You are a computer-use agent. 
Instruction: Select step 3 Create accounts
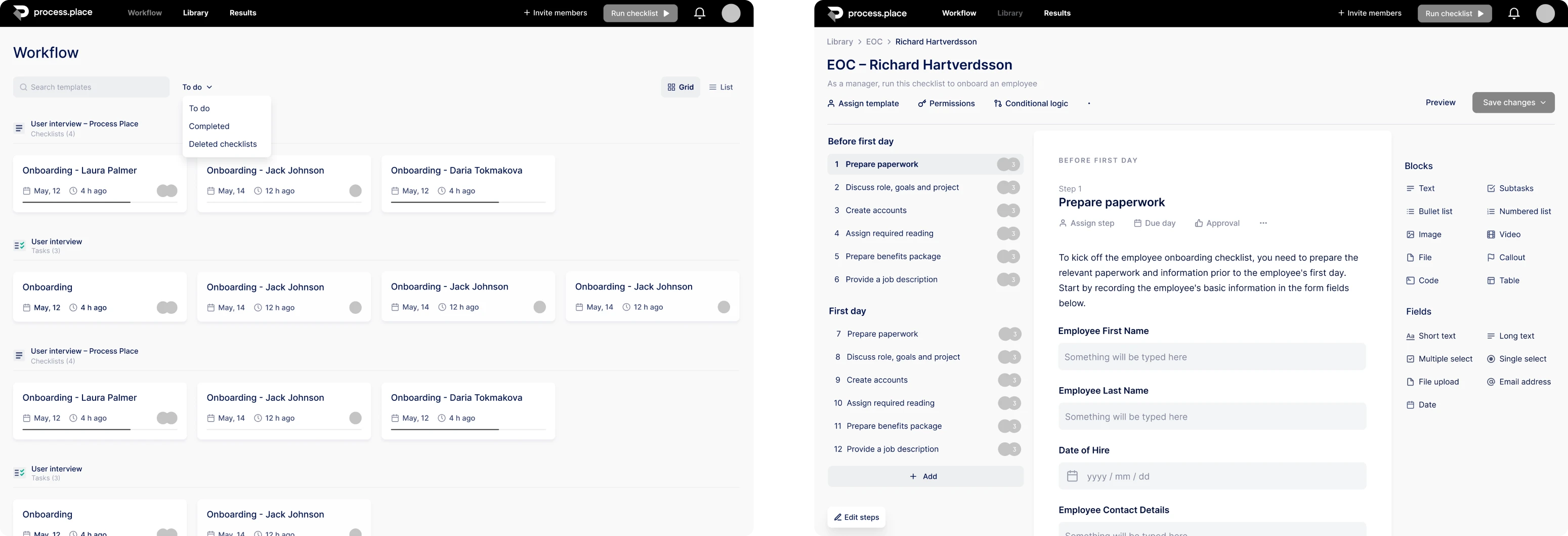pos(925,211)
